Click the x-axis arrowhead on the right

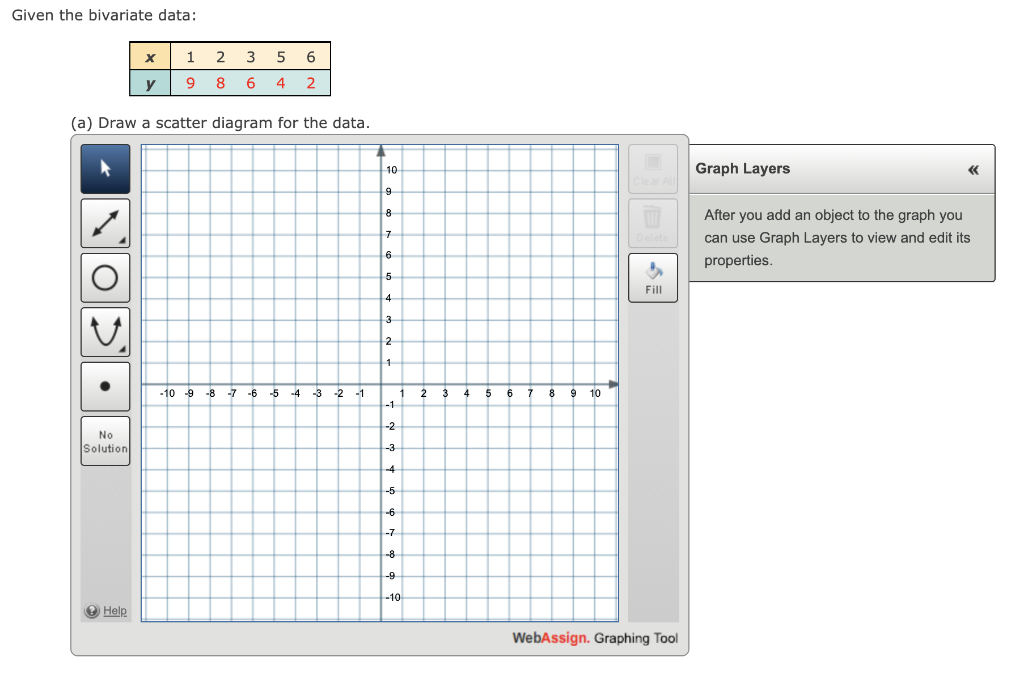615,383
